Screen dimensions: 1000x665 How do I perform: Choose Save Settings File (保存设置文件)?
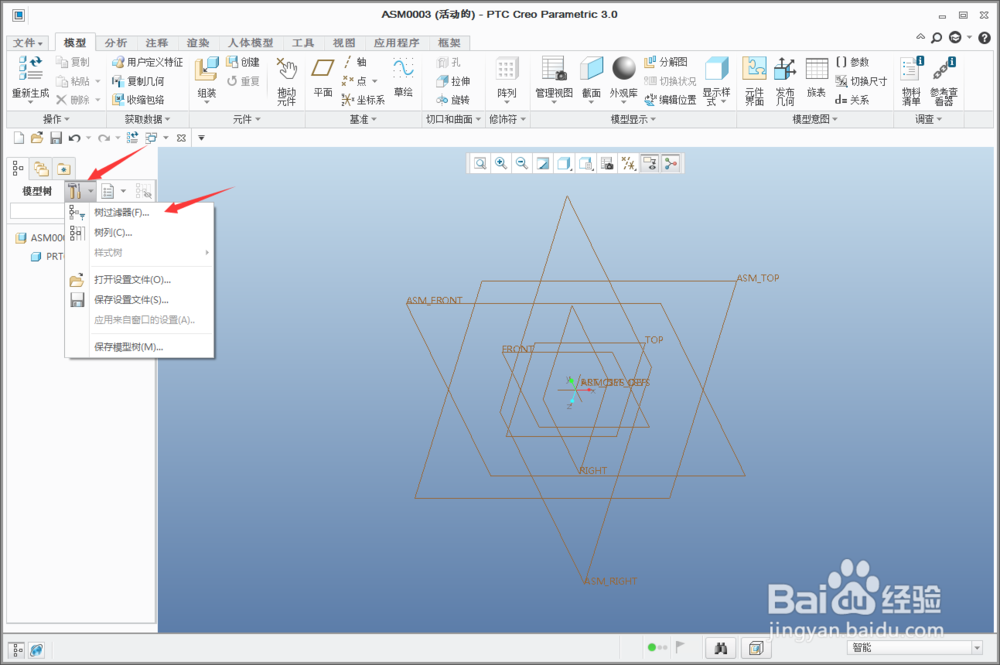(x=140, y=300)
